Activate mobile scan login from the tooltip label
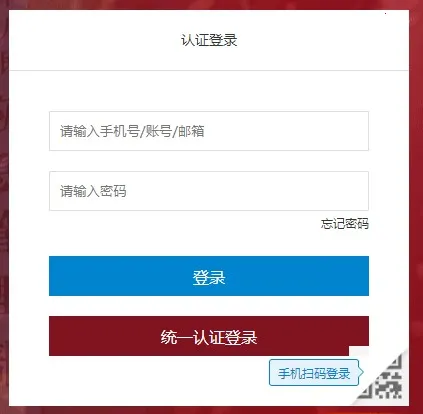Image resolution: width=423 pixels, height=414 pixels. coord(314,373)
